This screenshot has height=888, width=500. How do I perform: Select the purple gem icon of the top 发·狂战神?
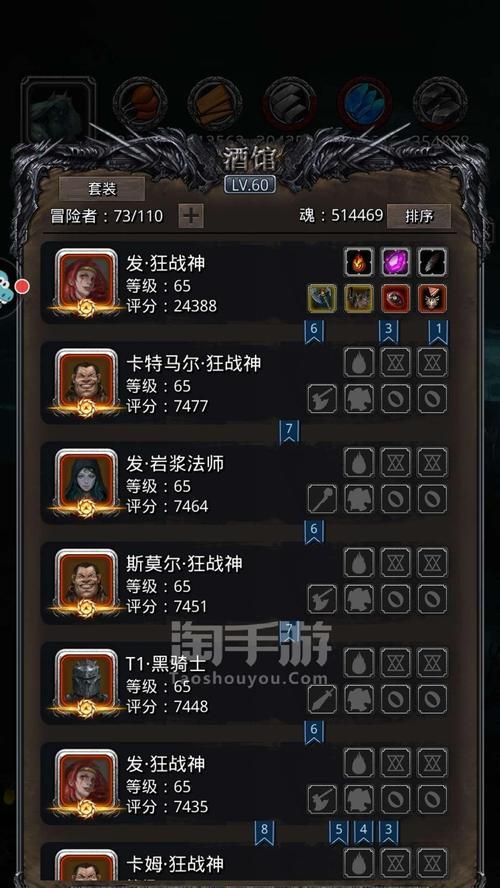[x=395, y=263]
